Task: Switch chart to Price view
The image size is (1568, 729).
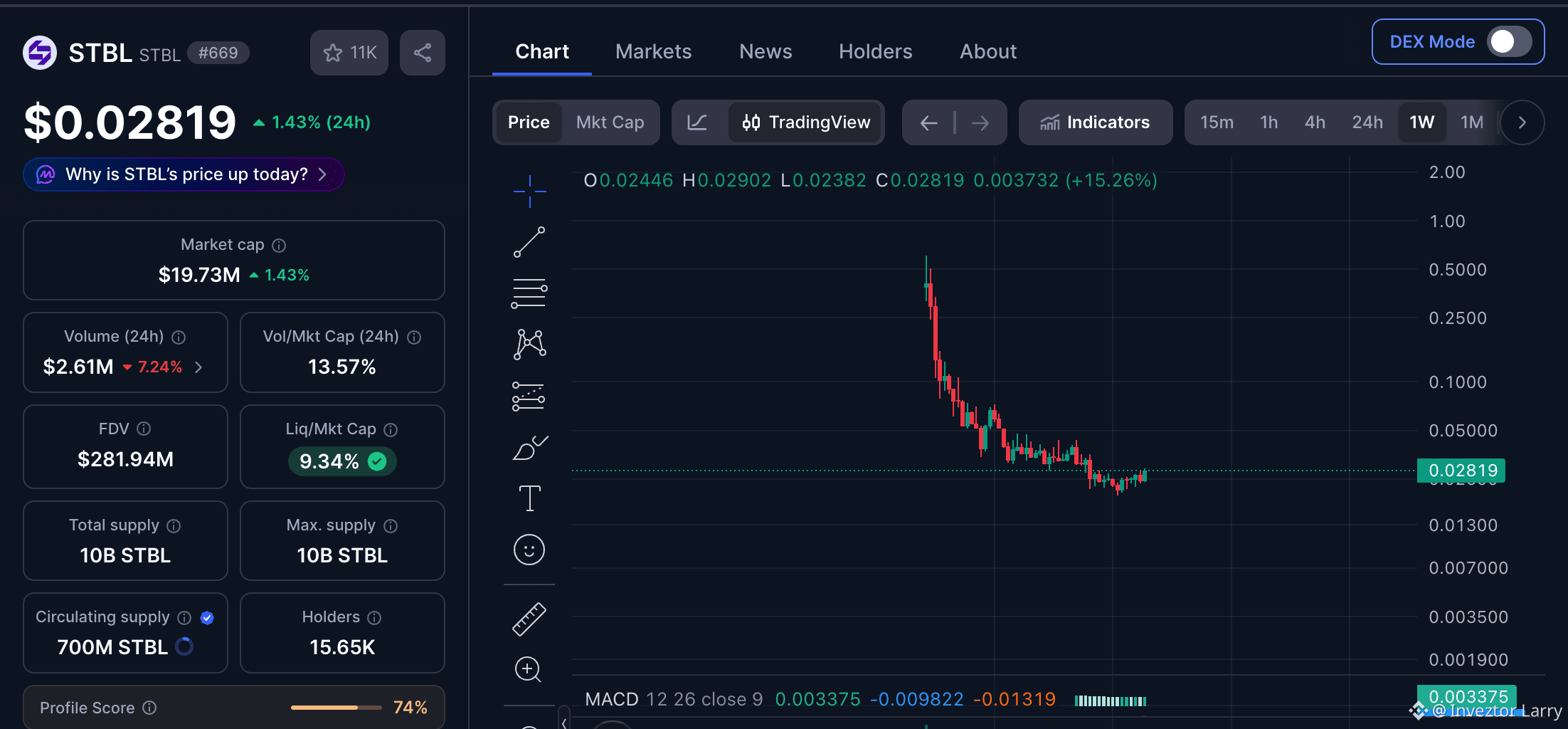Action: [529, 122]
